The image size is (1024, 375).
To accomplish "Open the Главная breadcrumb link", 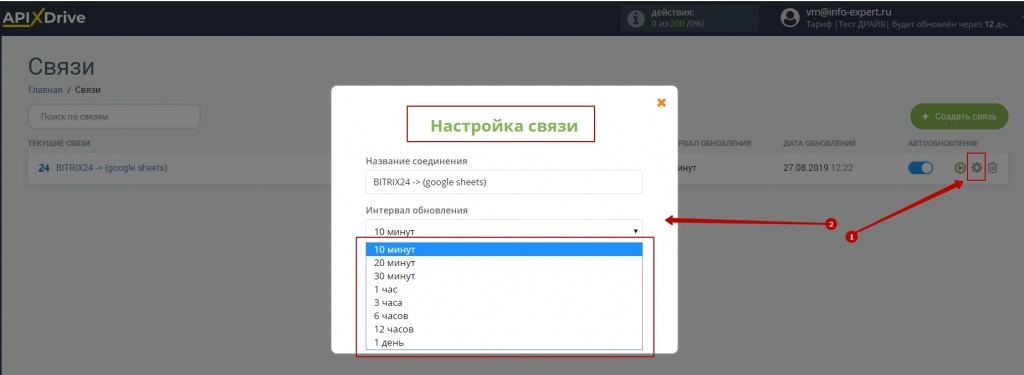I will tap(45, 90).
